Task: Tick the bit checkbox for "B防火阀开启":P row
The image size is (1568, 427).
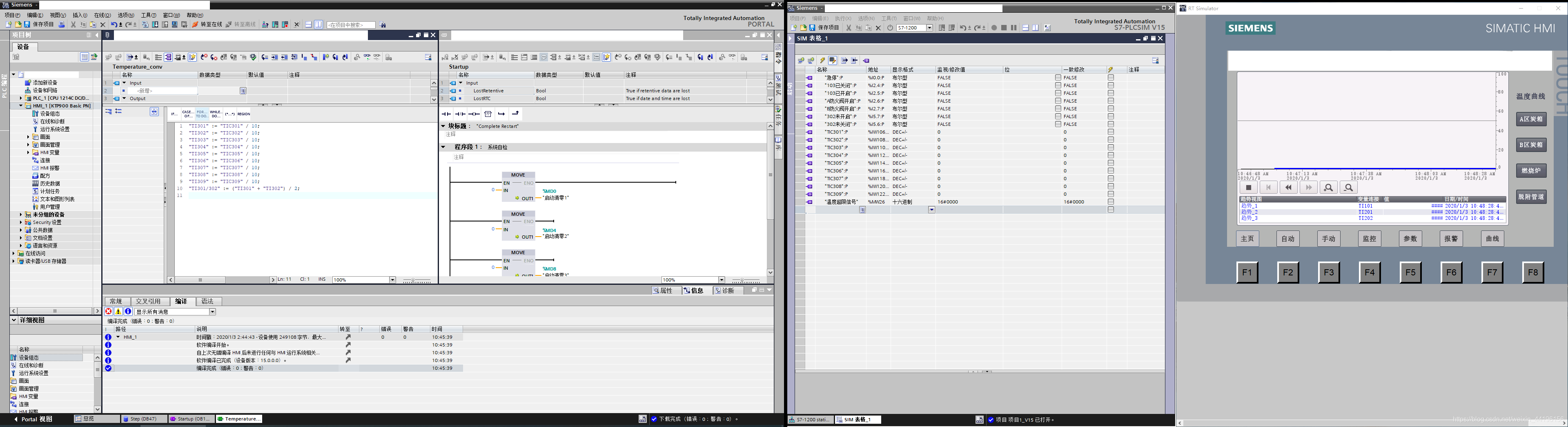Action: [1058, 108]
